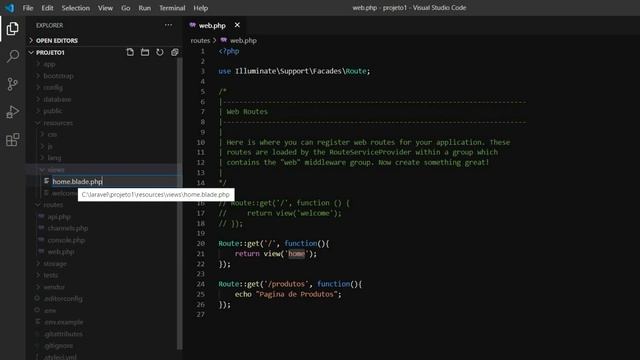Click the New Folder icon in PROJETO1
640x360 pixels.
pos(145,52)
